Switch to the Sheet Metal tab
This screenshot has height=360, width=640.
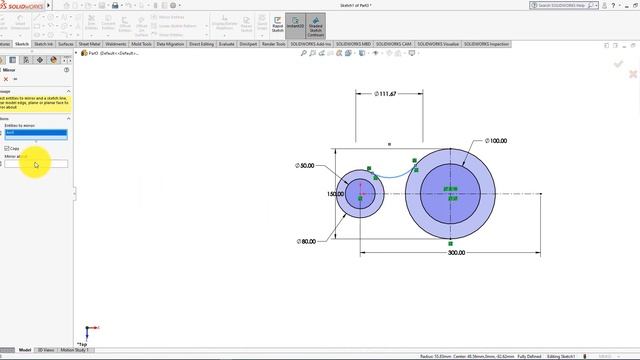pos(89,44)
